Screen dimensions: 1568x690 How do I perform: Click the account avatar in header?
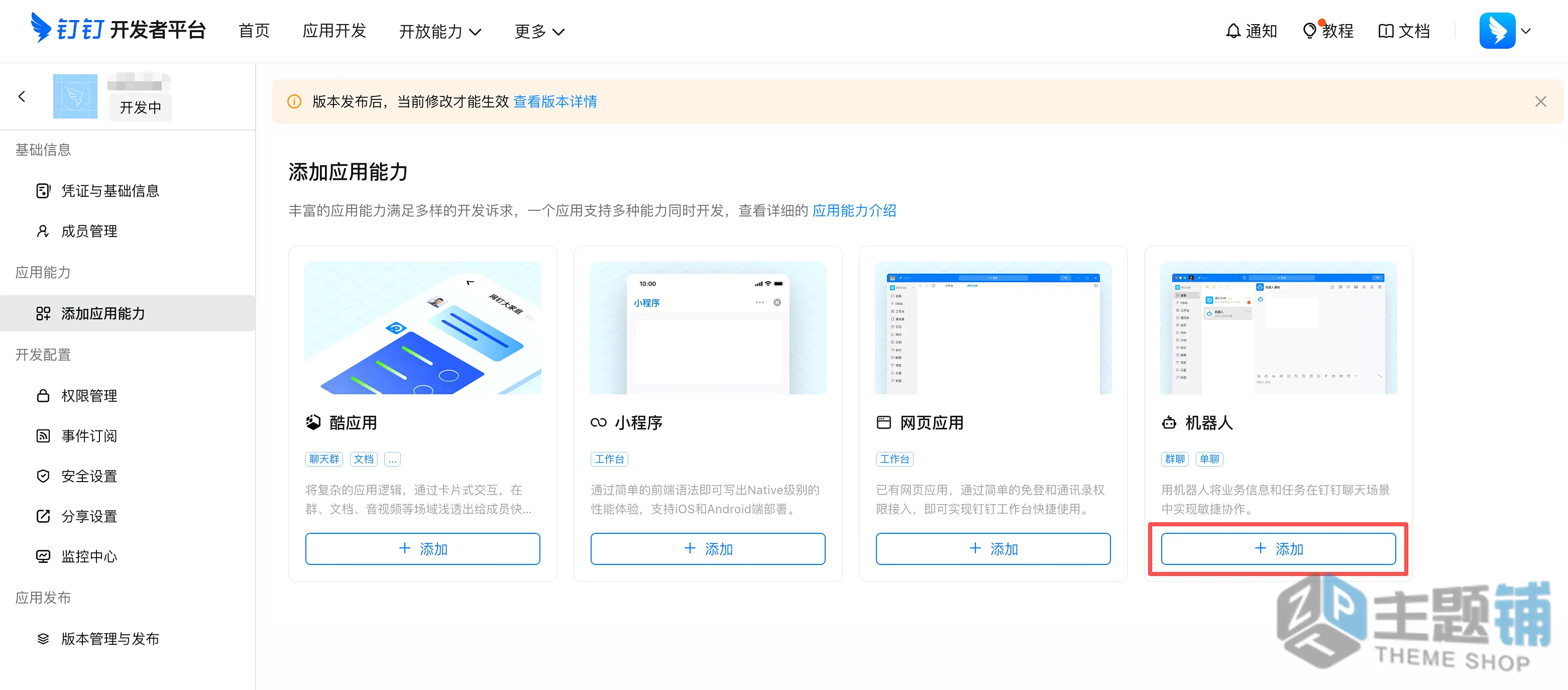pyautogui.click(x=1497, y=31)
